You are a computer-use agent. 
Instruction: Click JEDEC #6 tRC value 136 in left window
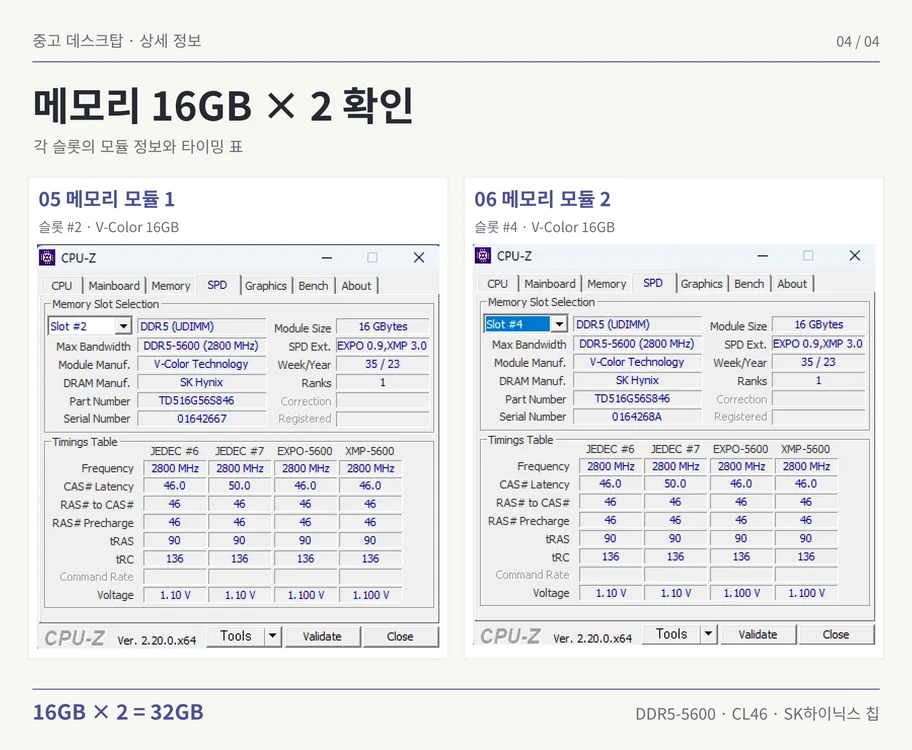(x=174, y=559)
